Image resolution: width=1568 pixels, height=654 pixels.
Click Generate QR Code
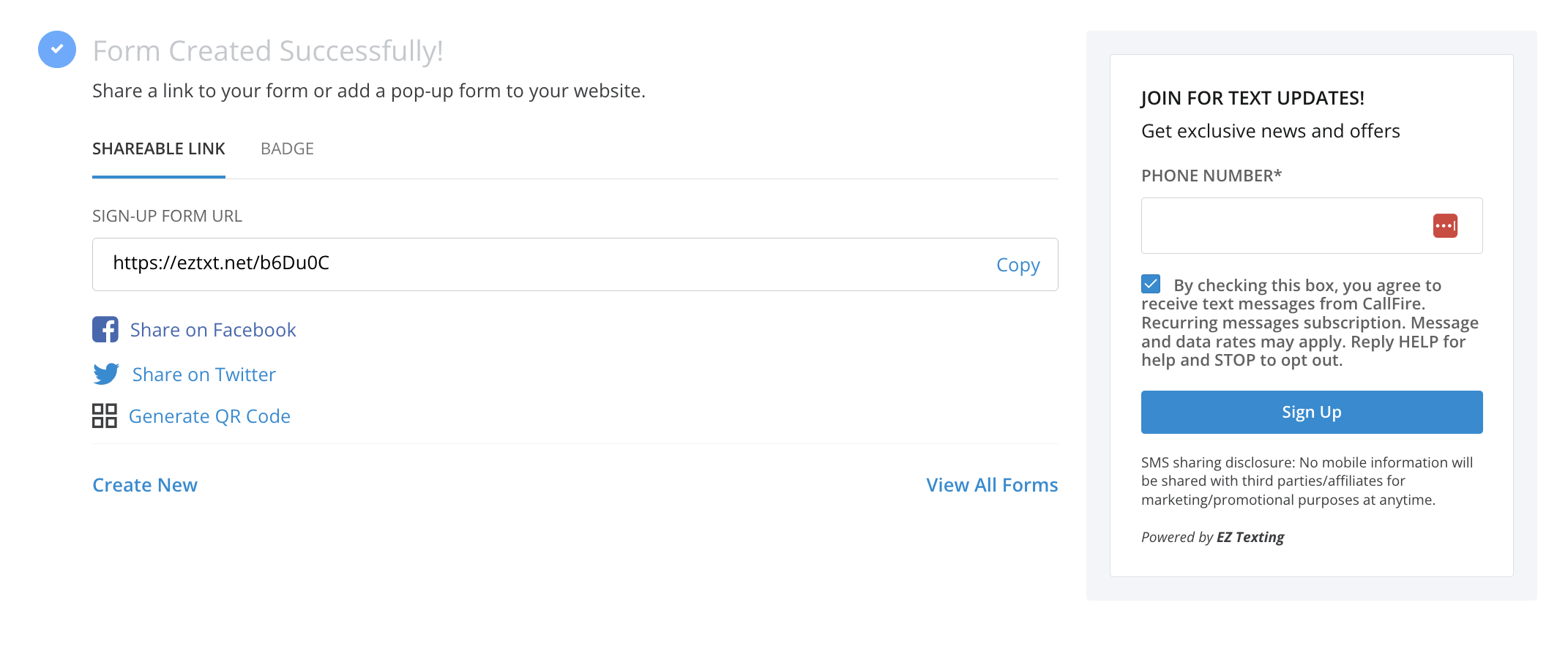pyautogui.click(x=209, y=416)
